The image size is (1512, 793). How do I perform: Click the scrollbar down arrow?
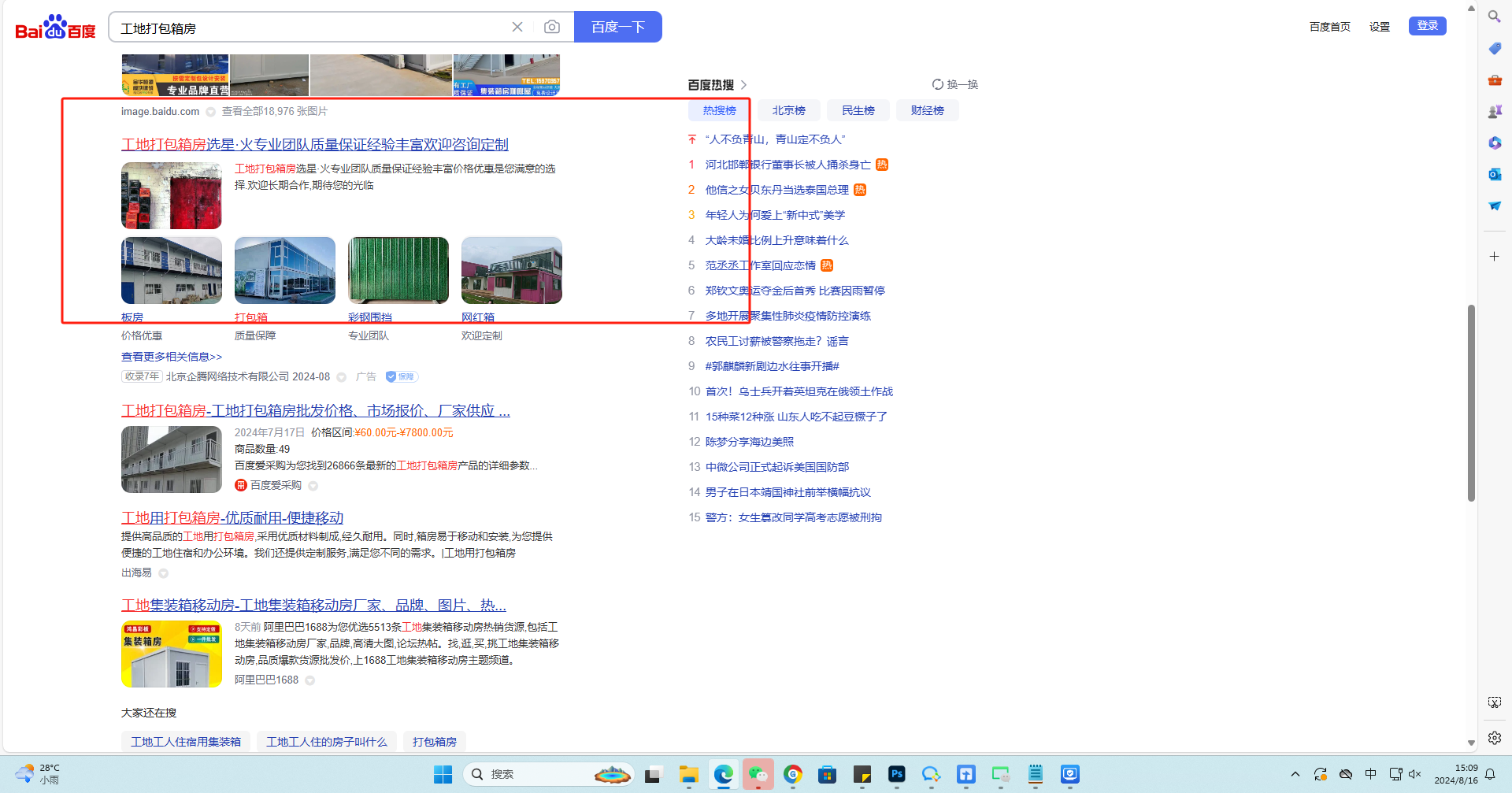[1471, 743]
